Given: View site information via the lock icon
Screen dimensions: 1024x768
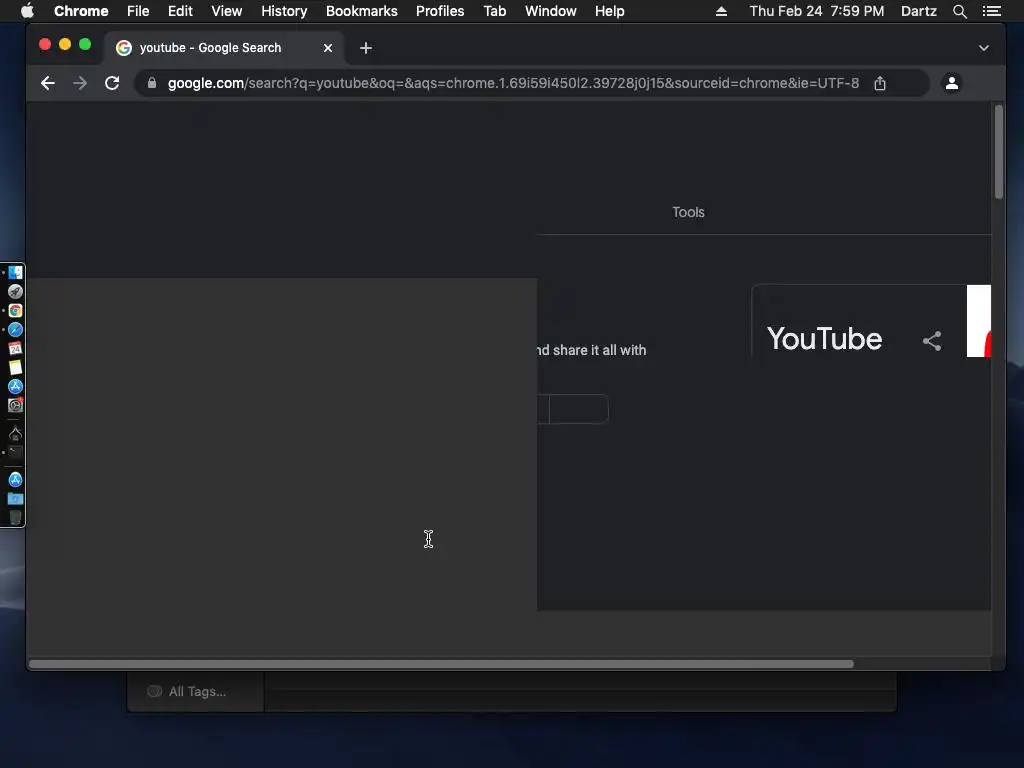Looking at the screenshot, I should click(x=152, y=83).
